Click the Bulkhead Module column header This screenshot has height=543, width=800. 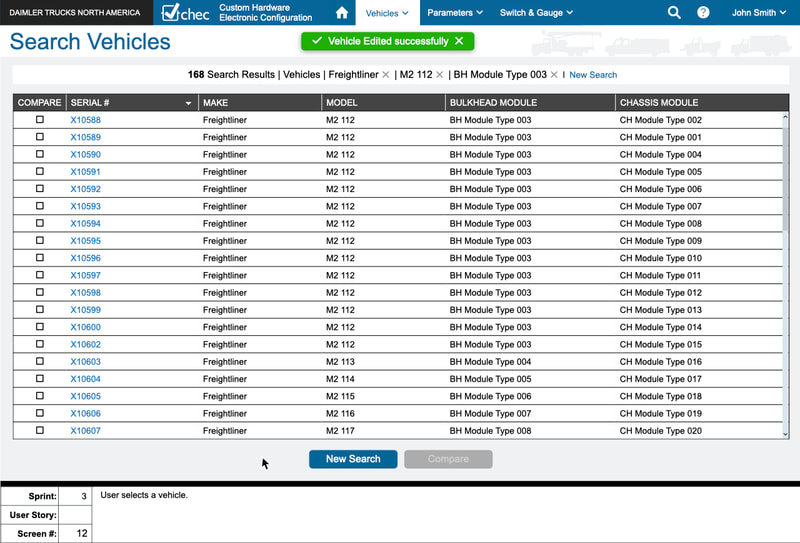pos(530,103)
